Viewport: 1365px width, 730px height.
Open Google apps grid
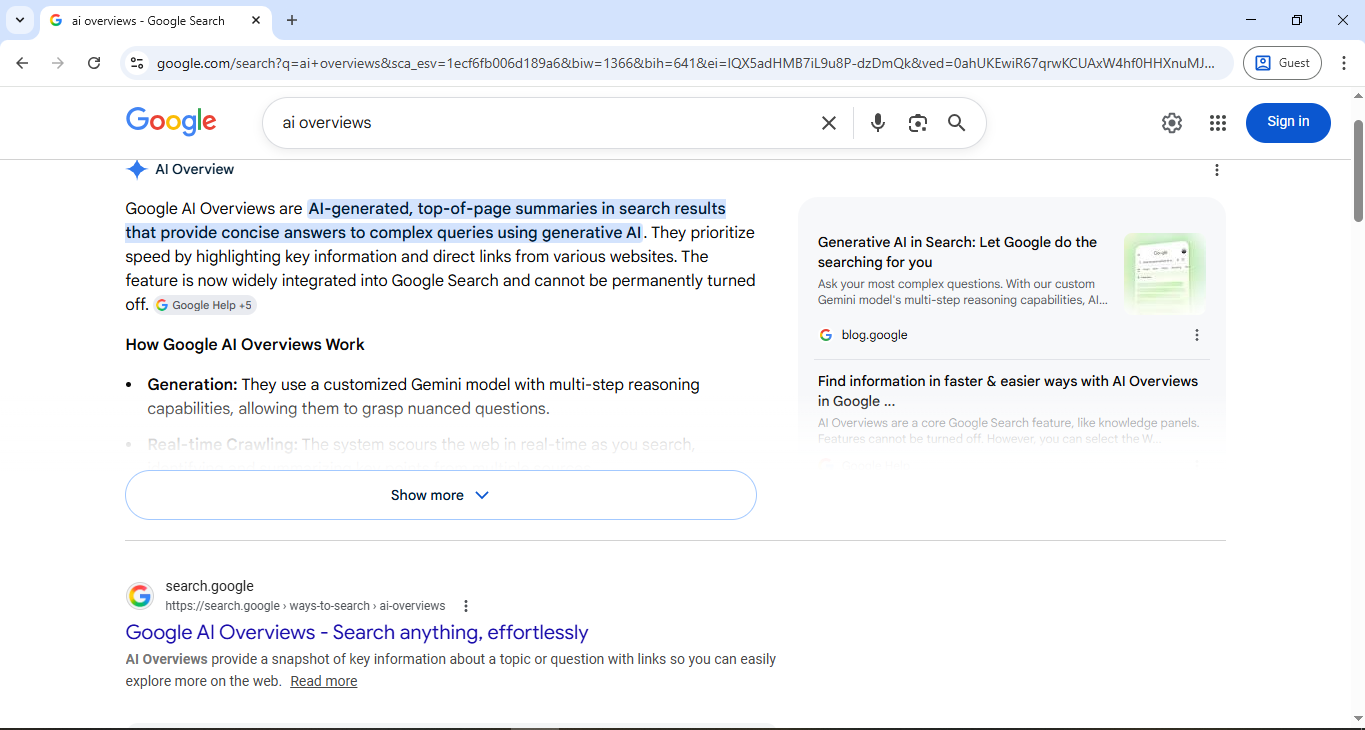[x=1217, y=123]
